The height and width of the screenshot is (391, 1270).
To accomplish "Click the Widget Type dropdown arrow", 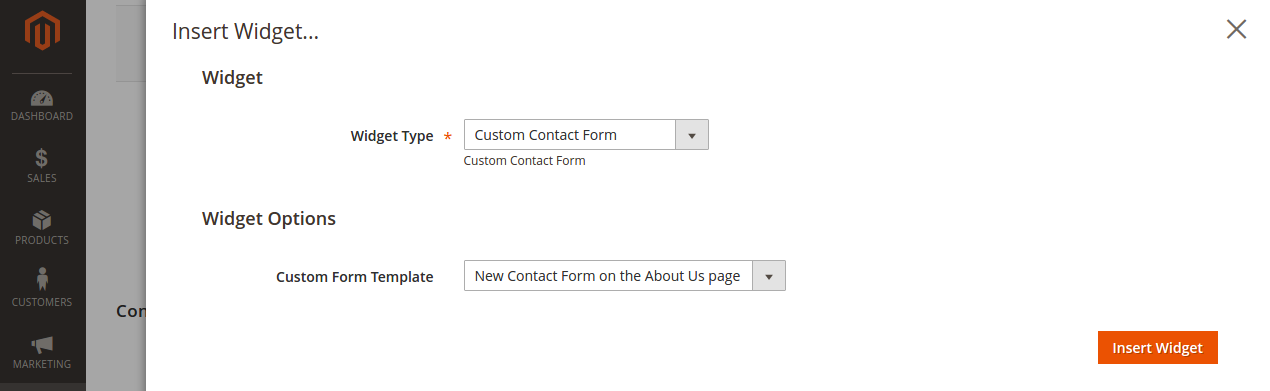I will (692, 135).
